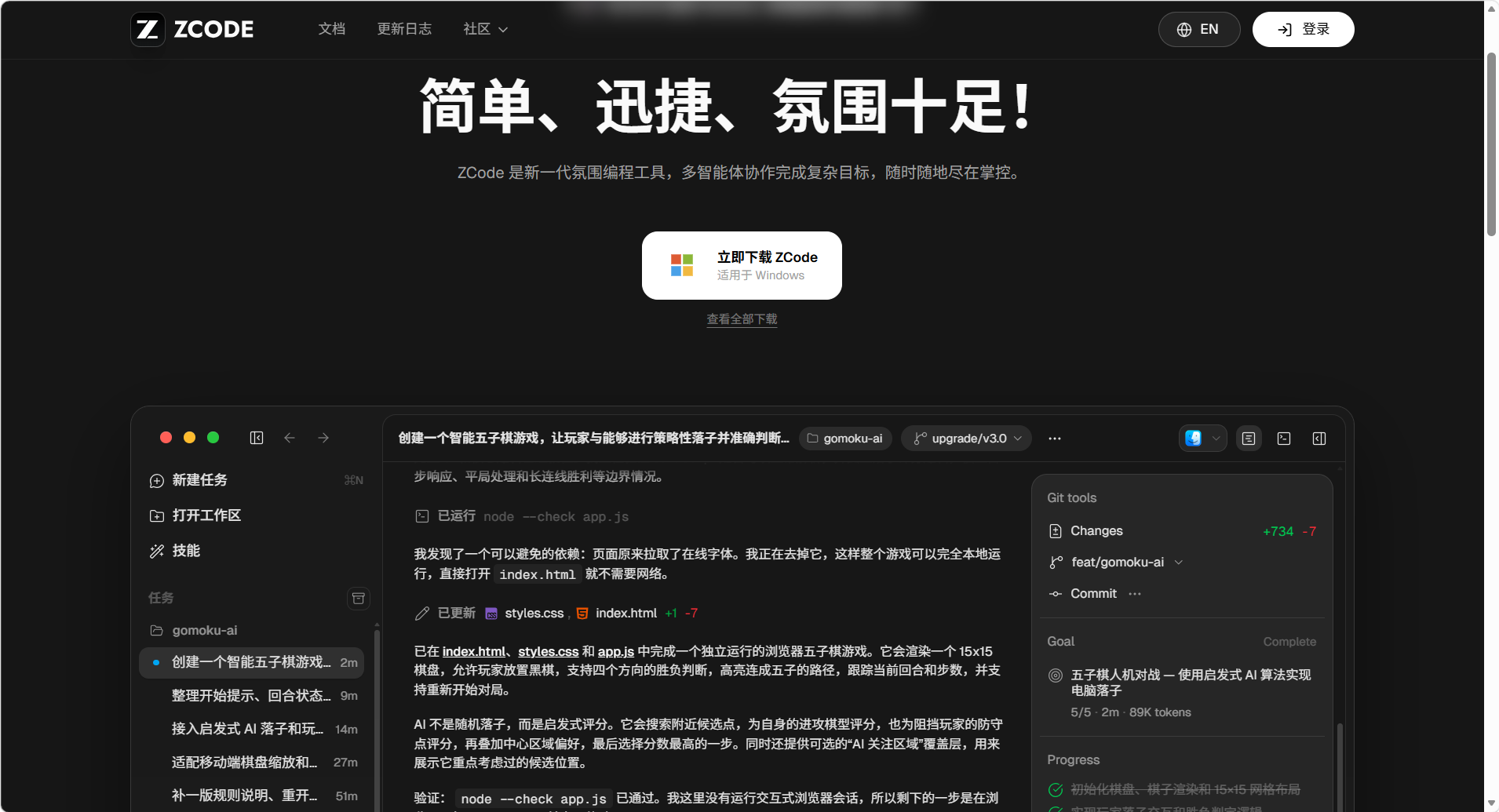This screenshot has width=1499, height=812.
Task: Open the Commit more options dots
Action: (1135, 594)
